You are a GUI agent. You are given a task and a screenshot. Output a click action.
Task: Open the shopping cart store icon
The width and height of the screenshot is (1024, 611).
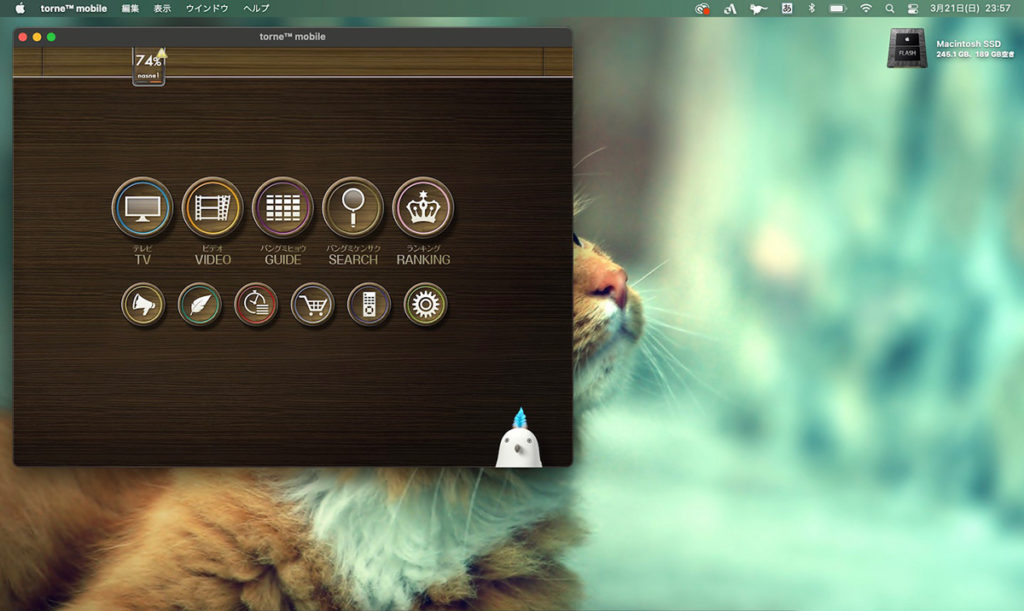click(x=312, y=304)
